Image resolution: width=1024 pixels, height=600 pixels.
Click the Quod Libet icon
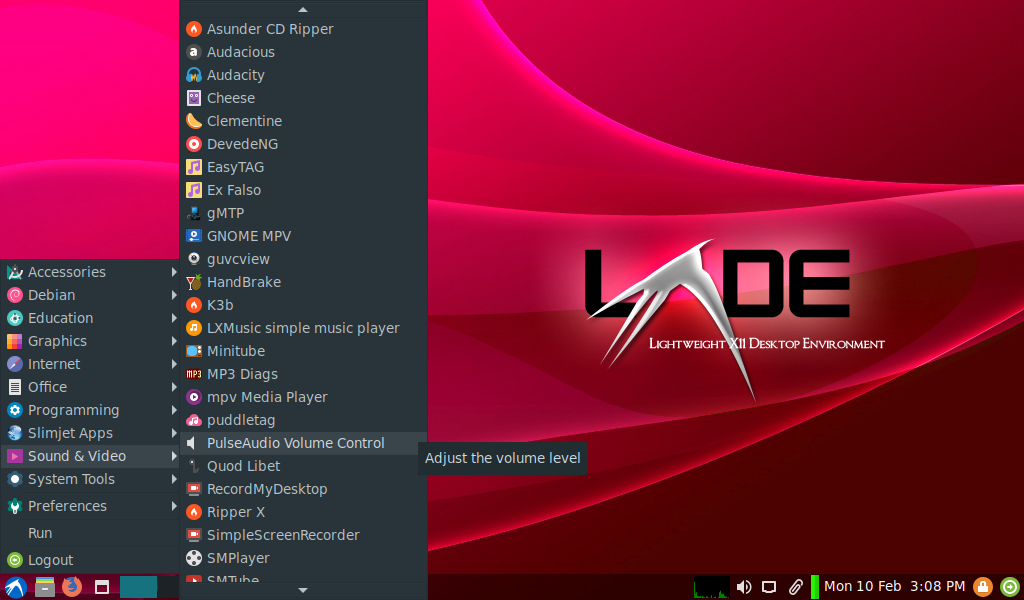(x=194, y=466)
